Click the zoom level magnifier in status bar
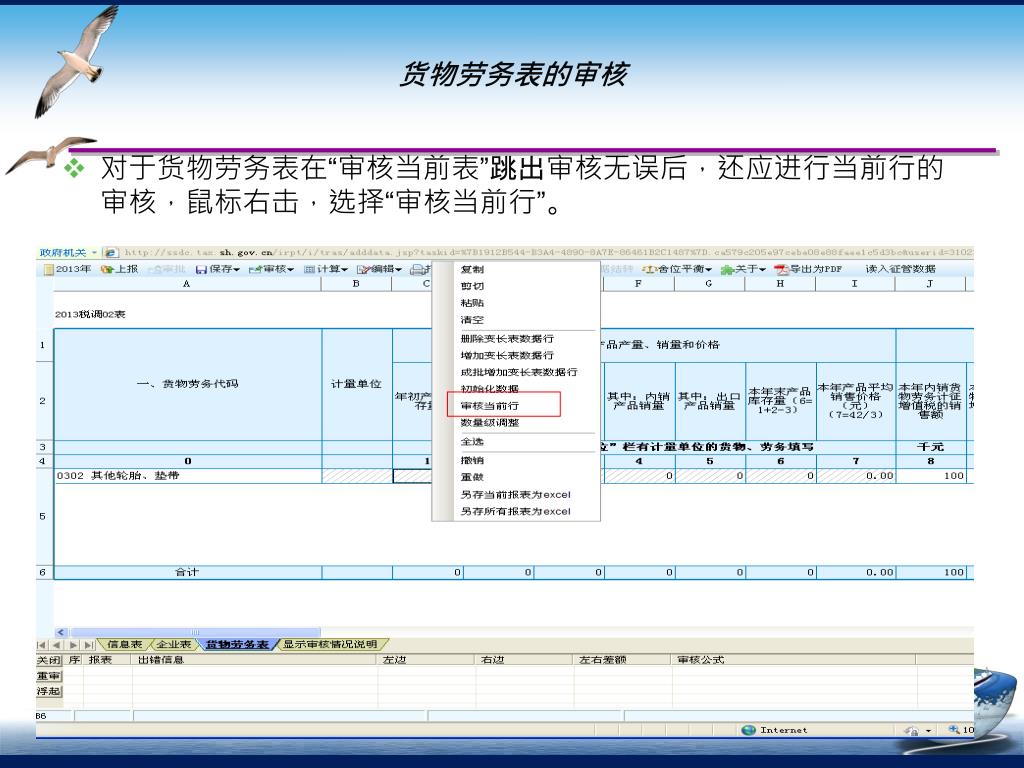The width and height of the screenshot is (1024, 768). [x=954, y=730]
